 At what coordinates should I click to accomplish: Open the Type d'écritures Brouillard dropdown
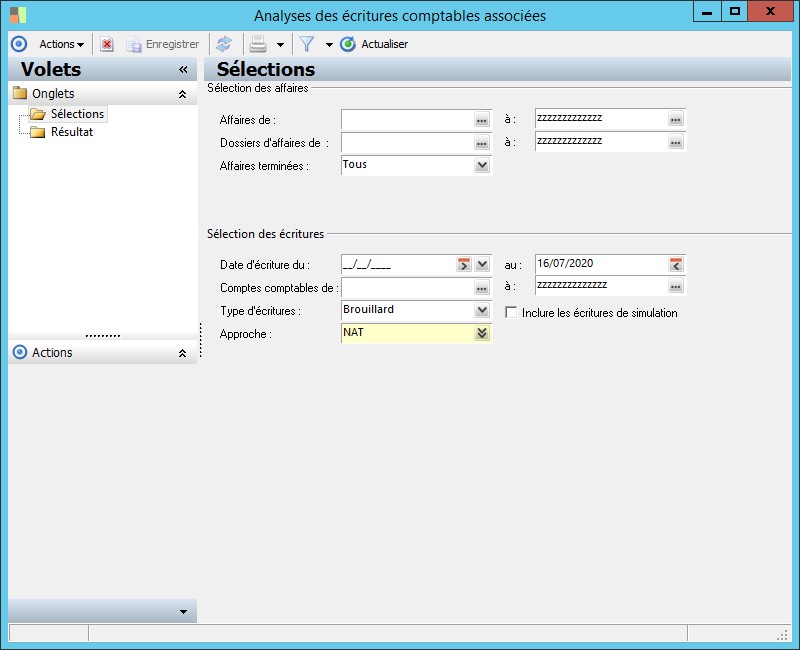tap(482, 310)
